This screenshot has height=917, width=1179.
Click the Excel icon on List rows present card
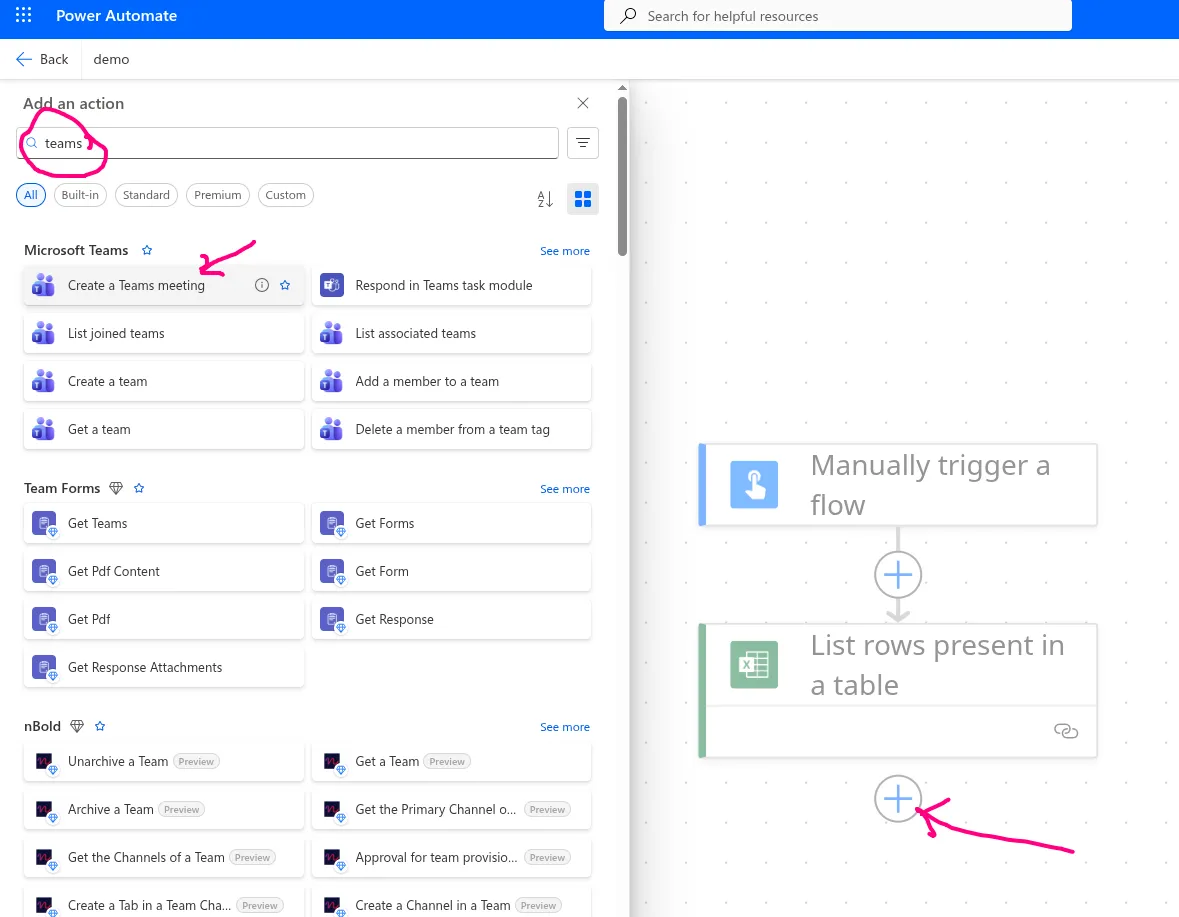click(753, 664)
